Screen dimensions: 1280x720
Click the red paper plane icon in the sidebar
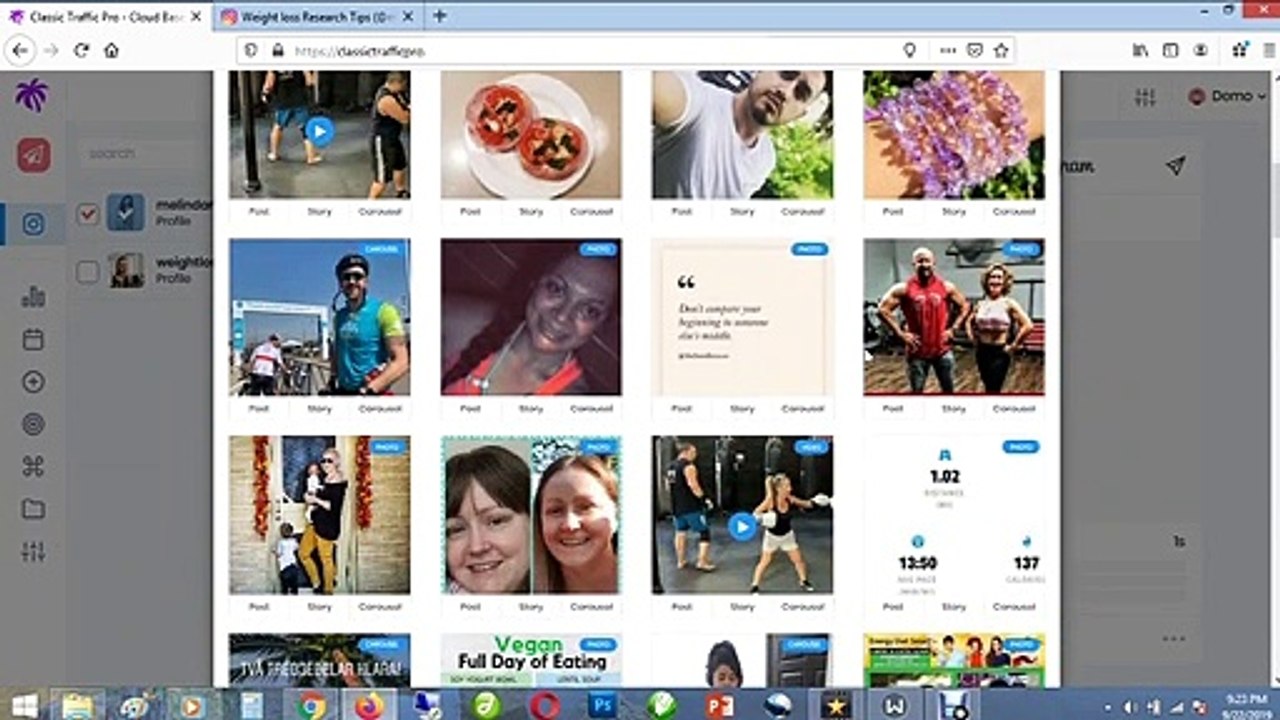click(33, 155)
